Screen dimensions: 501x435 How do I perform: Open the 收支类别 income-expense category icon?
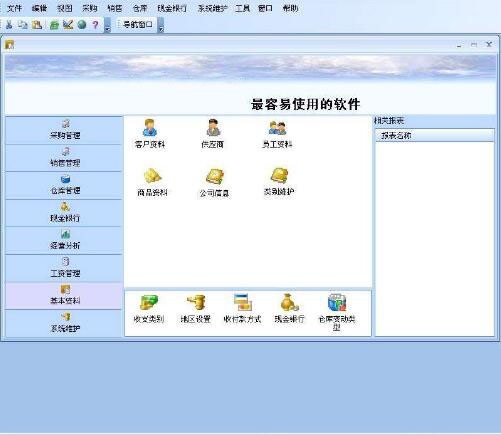tap(149, 309)
